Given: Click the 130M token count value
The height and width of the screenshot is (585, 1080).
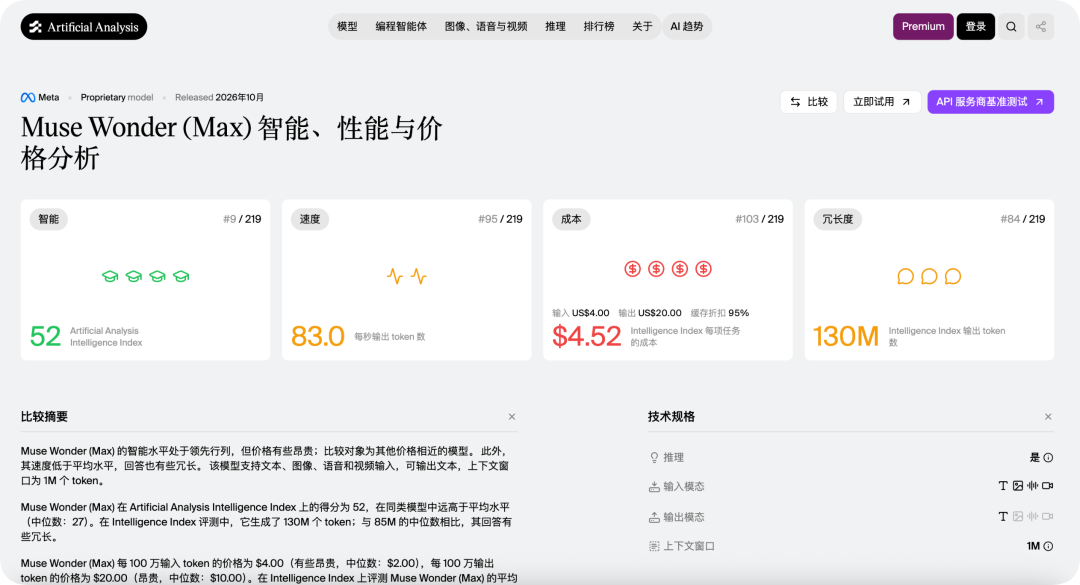Looking at the screenshot, I should pos(847,336).
